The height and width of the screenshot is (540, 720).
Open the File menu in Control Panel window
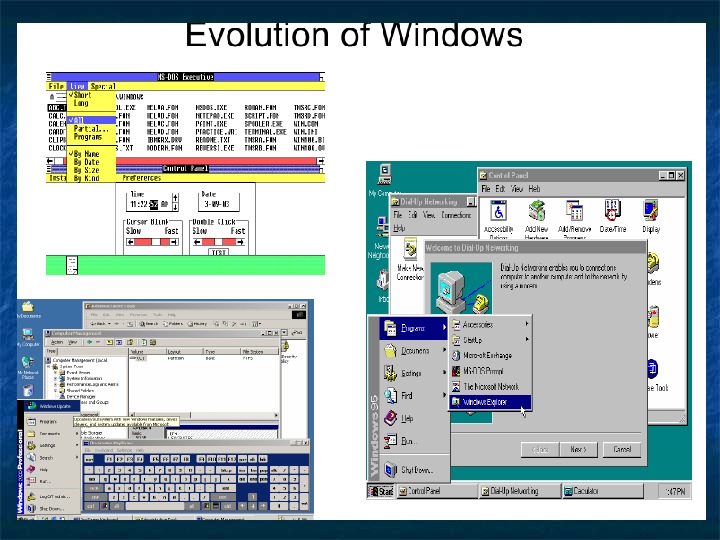486,189
